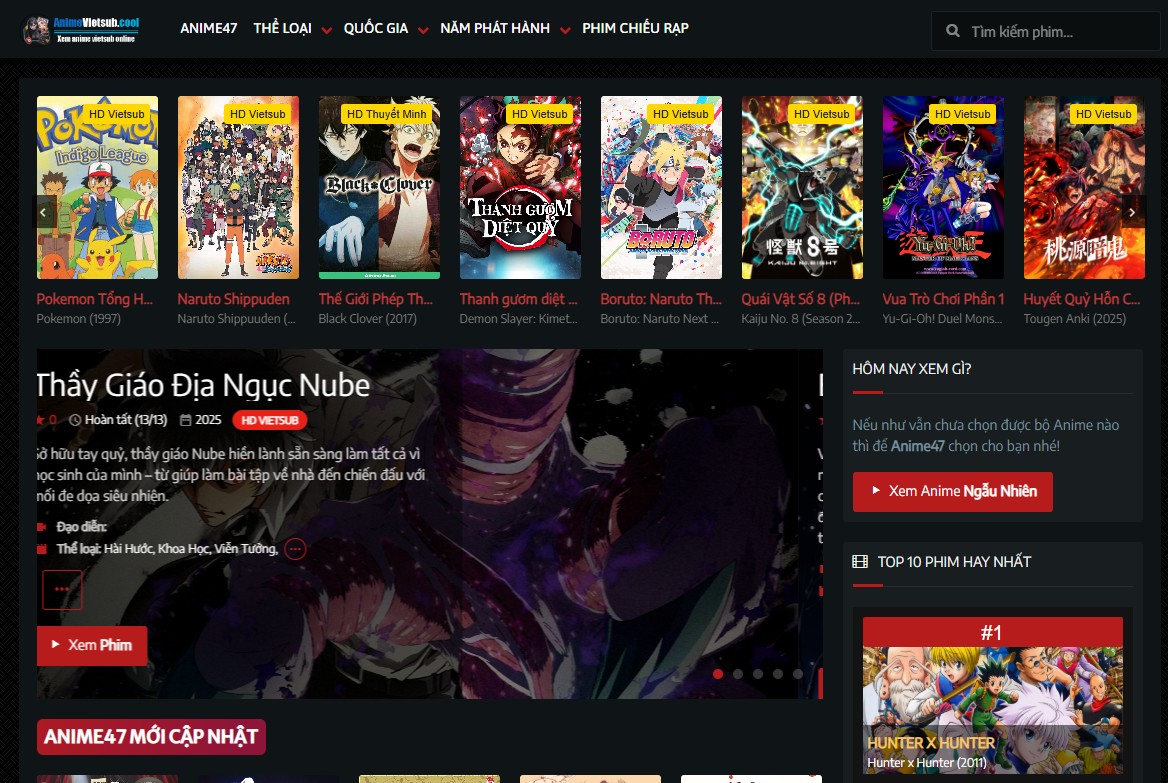Click the Anime47 link in sidebar text

(918, 446)
